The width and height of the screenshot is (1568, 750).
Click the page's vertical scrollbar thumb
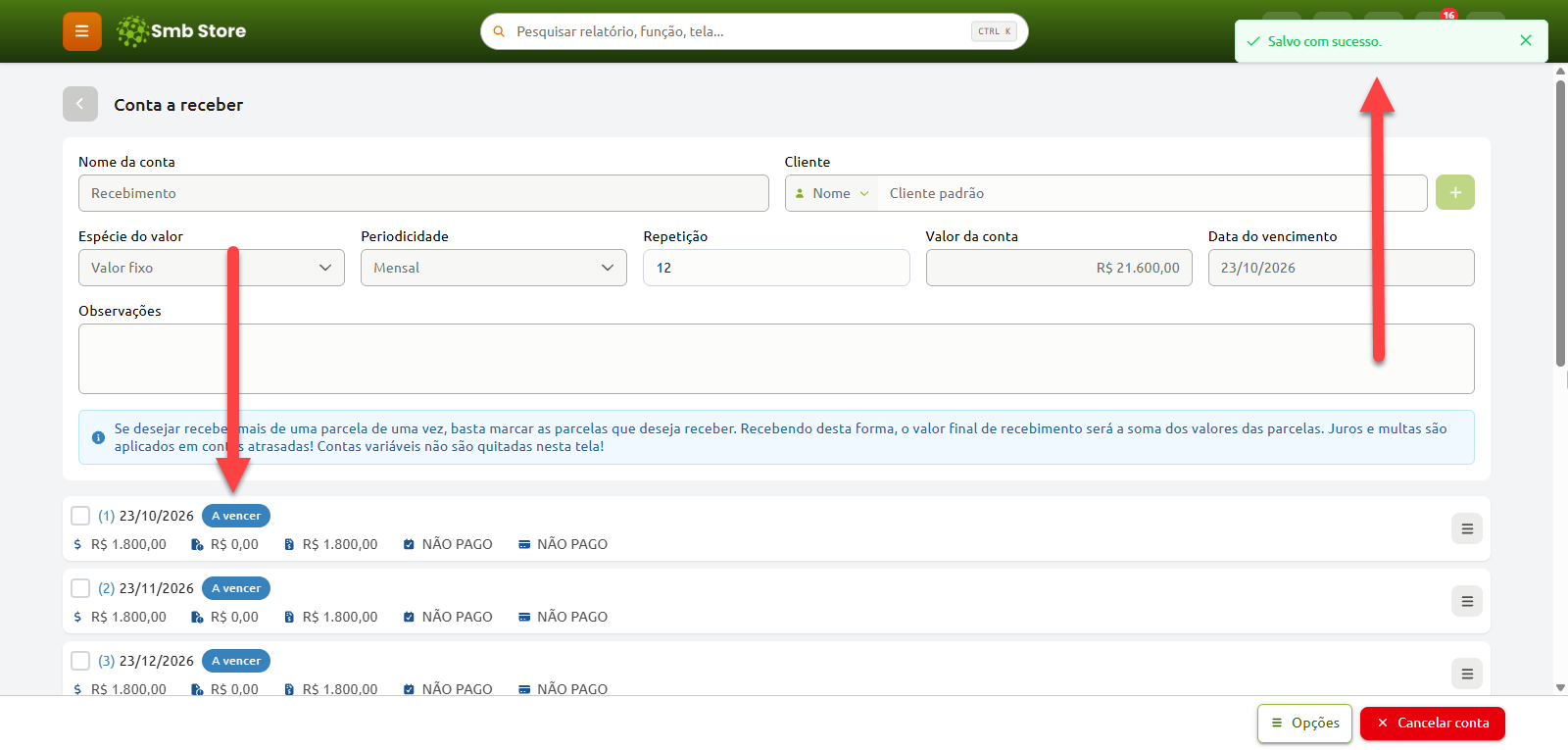[1560, 224]
